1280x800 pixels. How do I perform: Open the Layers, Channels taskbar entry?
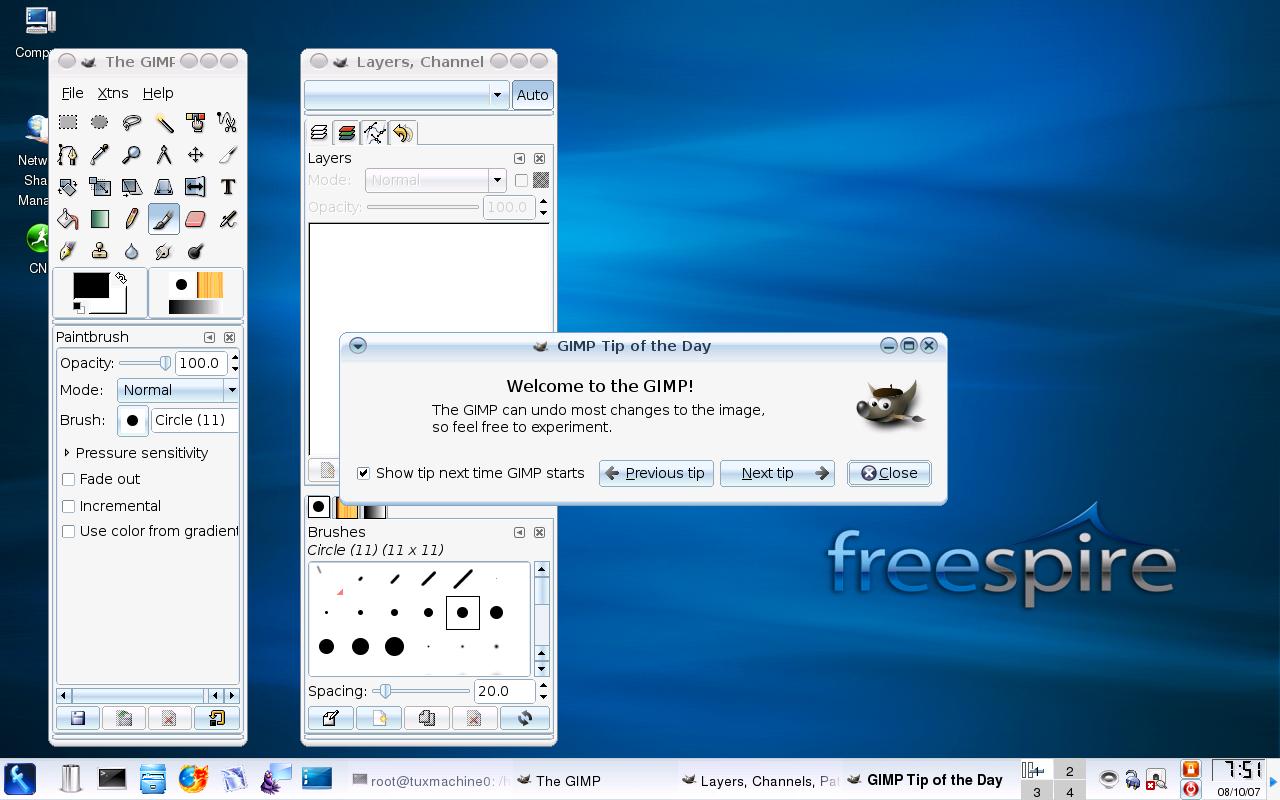point(759,781)
